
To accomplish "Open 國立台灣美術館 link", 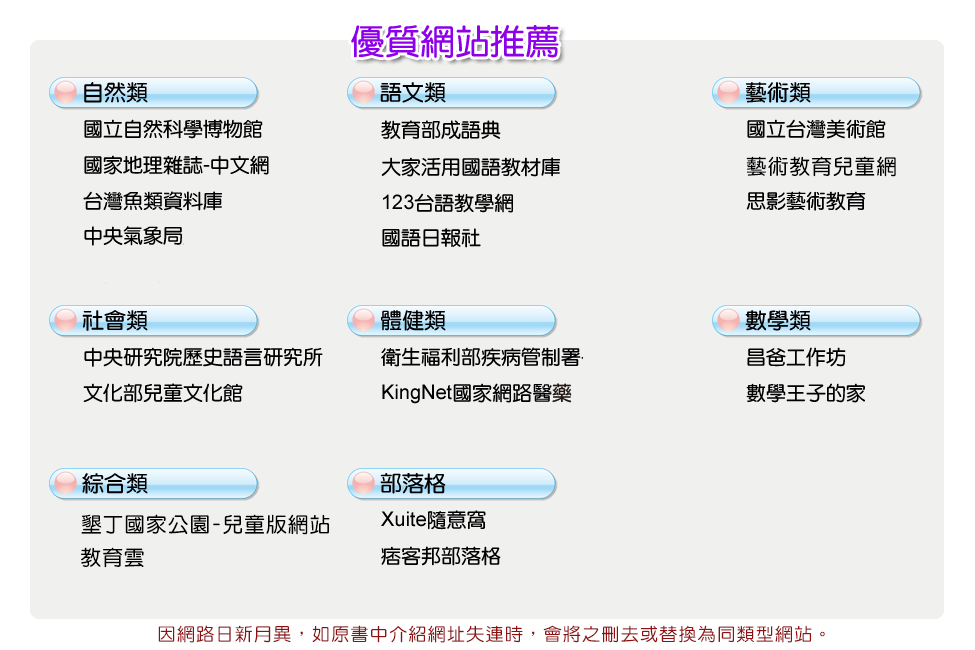I will (816, 129).
